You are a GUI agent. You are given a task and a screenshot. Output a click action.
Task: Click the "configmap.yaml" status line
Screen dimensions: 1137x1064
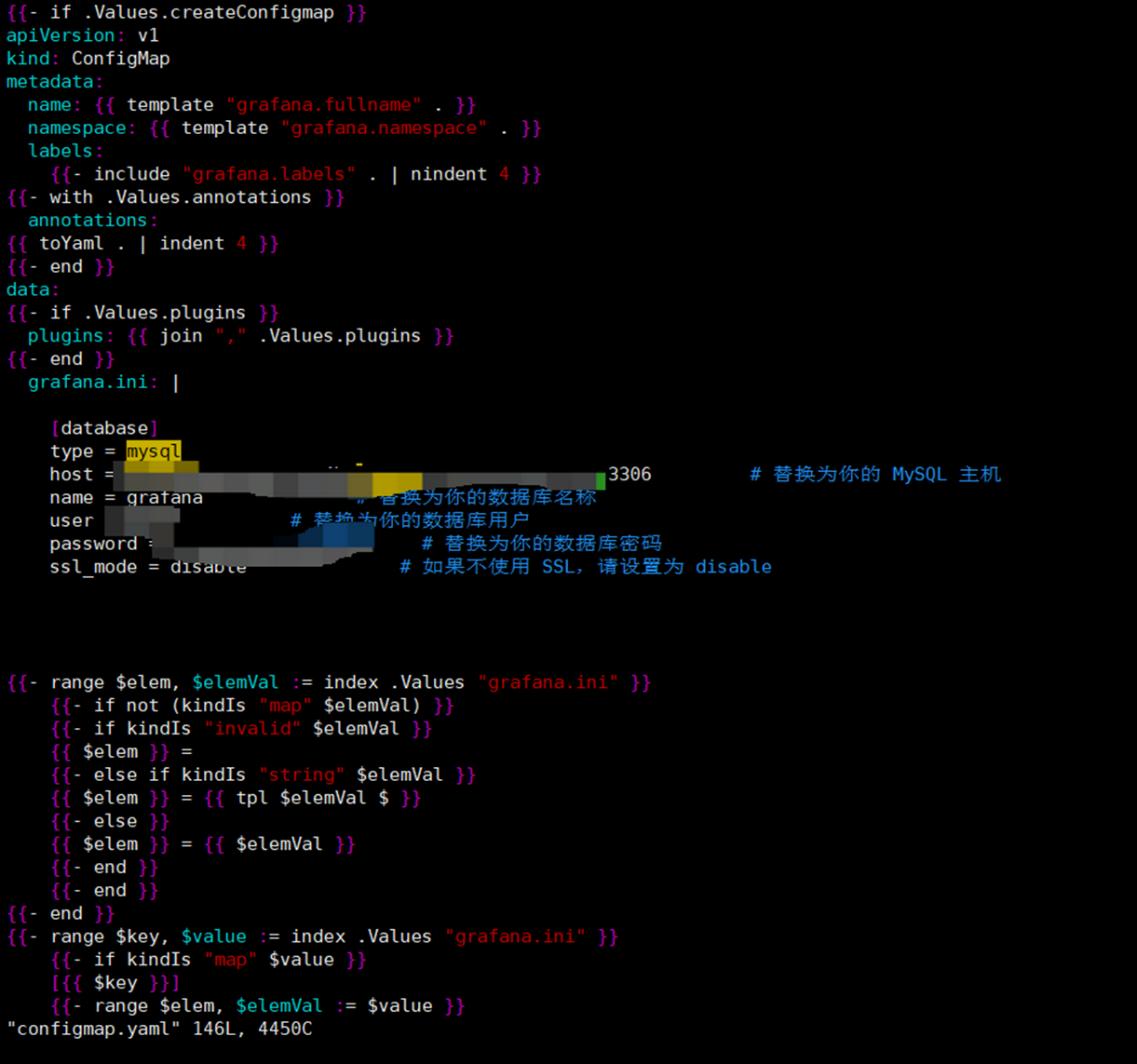(x=159, y=1029)
